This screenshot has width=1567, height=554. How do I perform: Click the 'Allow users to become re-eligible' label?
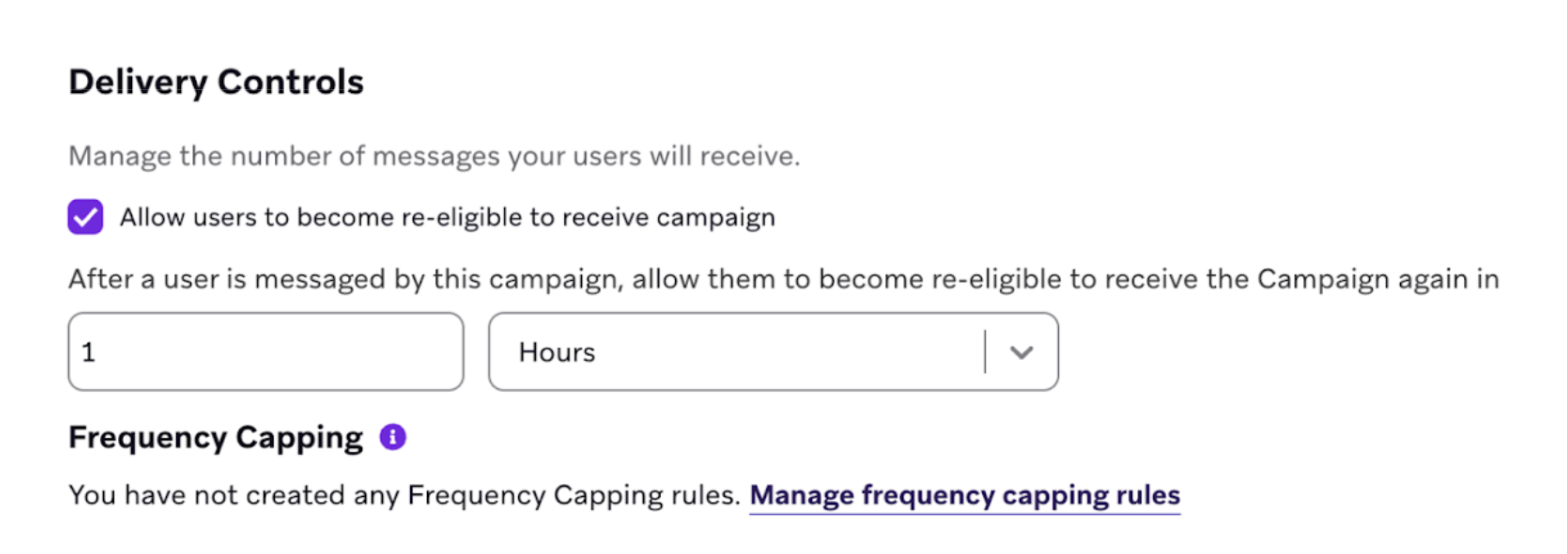coord(447,217)
